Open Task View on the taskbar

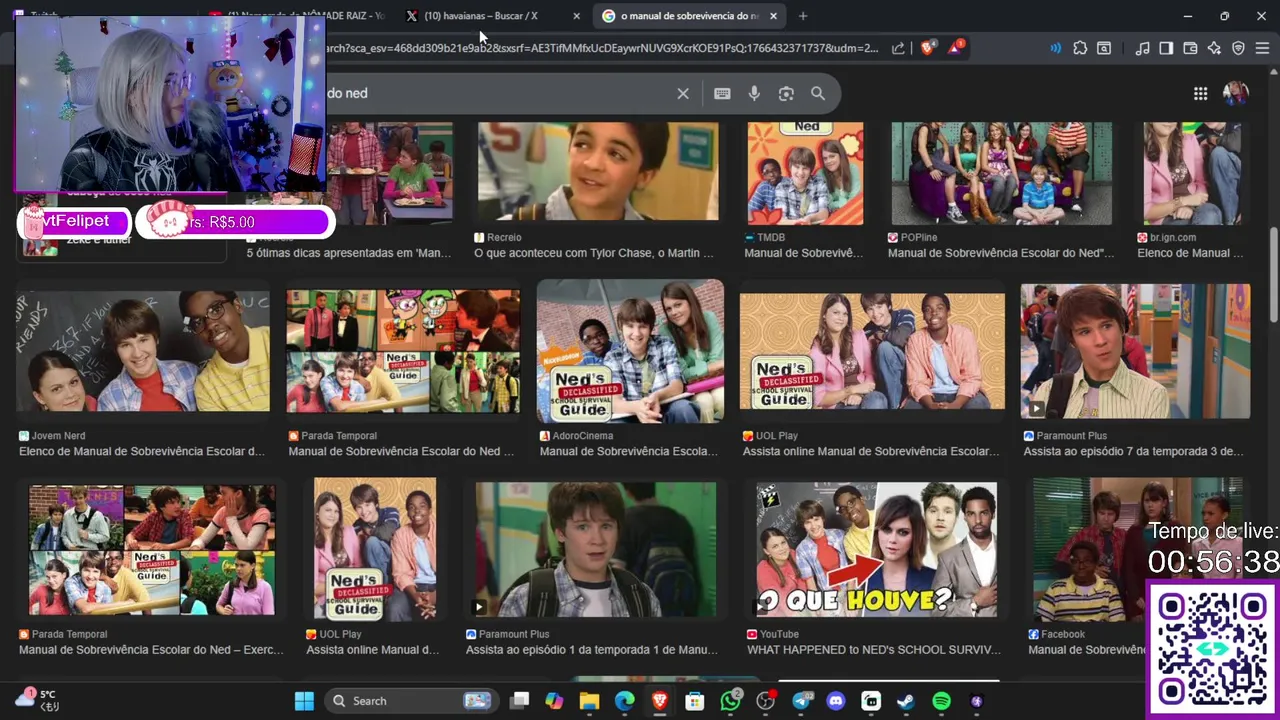click(519, 701)
